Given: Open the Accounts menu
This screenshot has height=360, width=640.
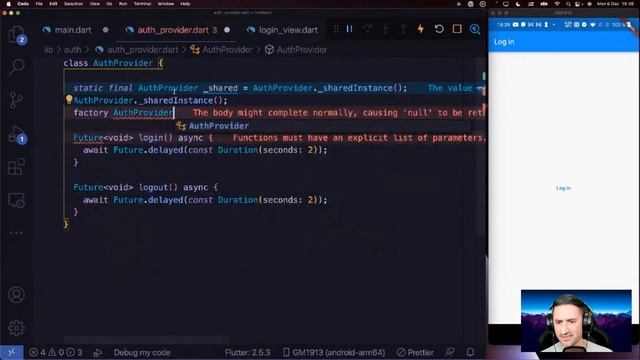Looking at the screenshot, I should click(x=16, y=295).
